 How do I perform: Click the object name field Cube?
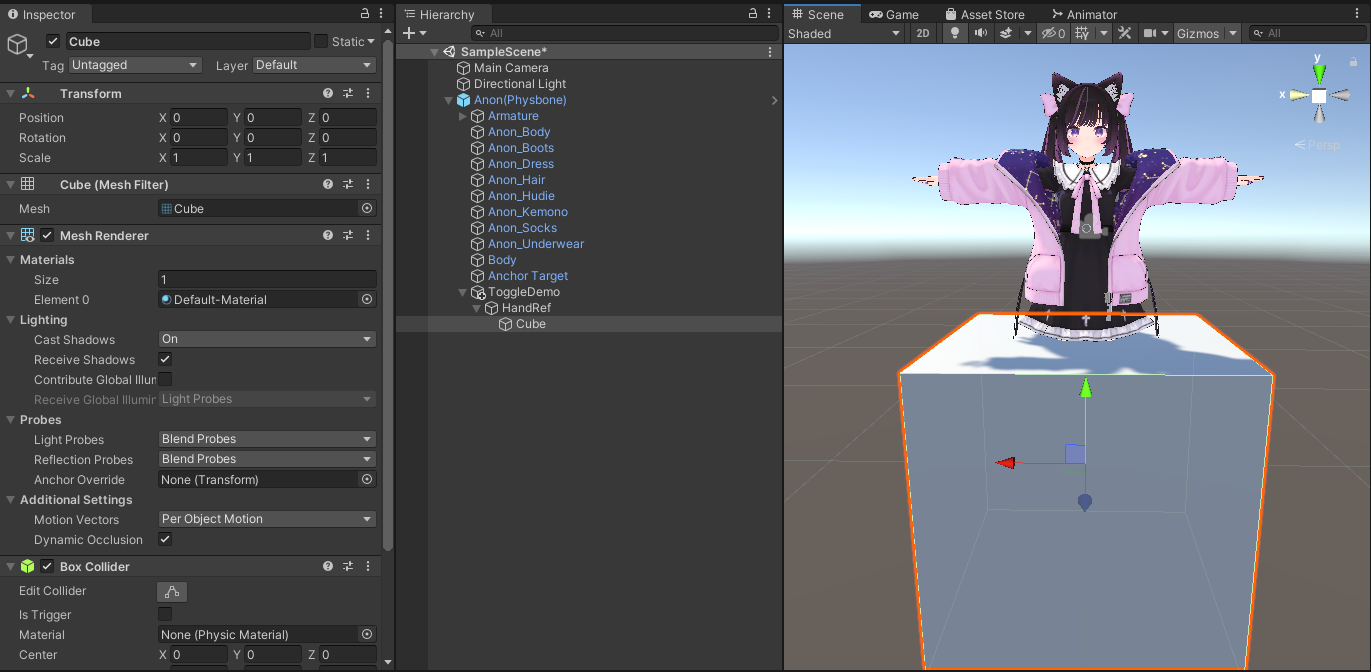point(188,41)
